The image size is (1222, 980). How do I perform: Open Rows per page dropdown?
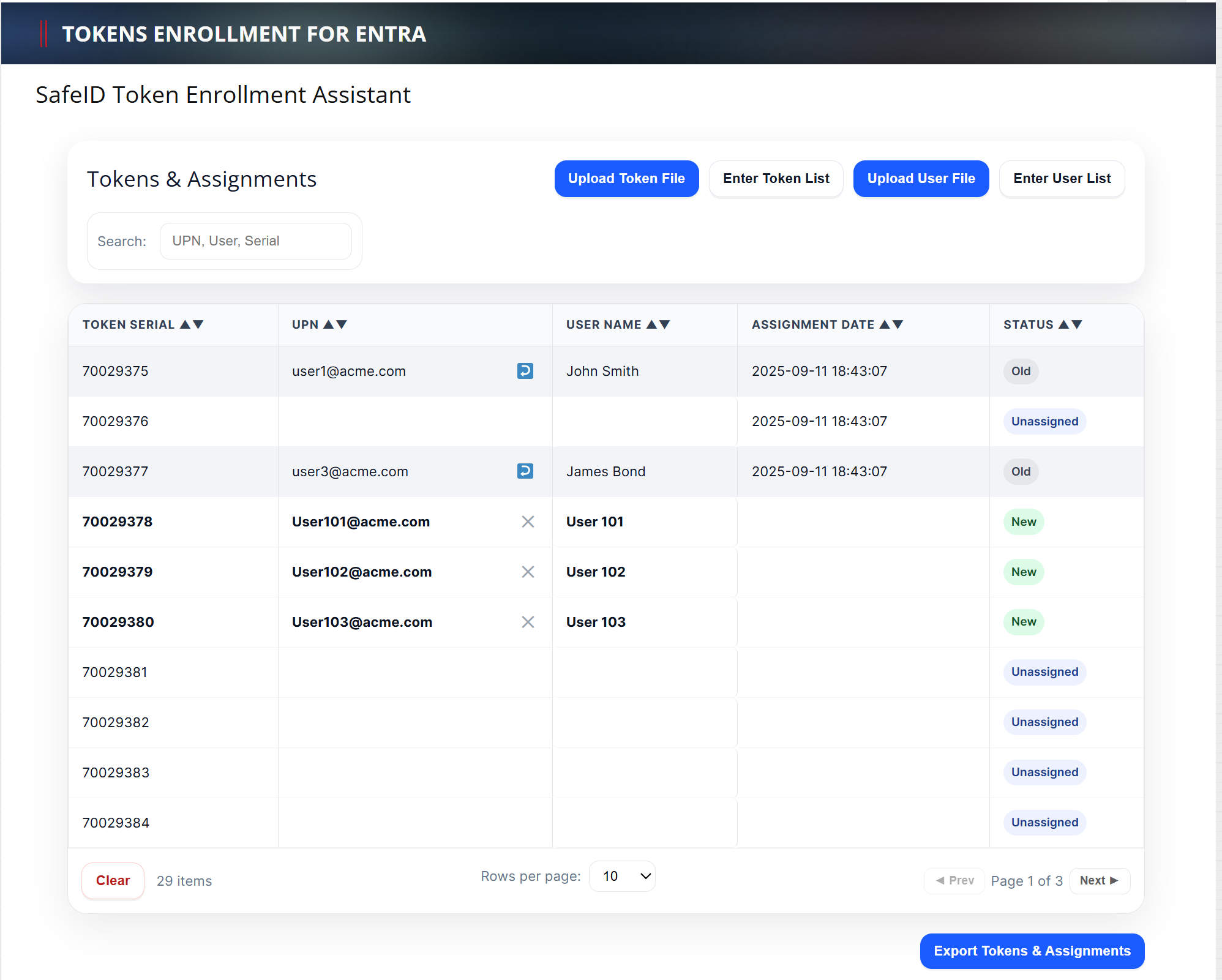(622, 877)
